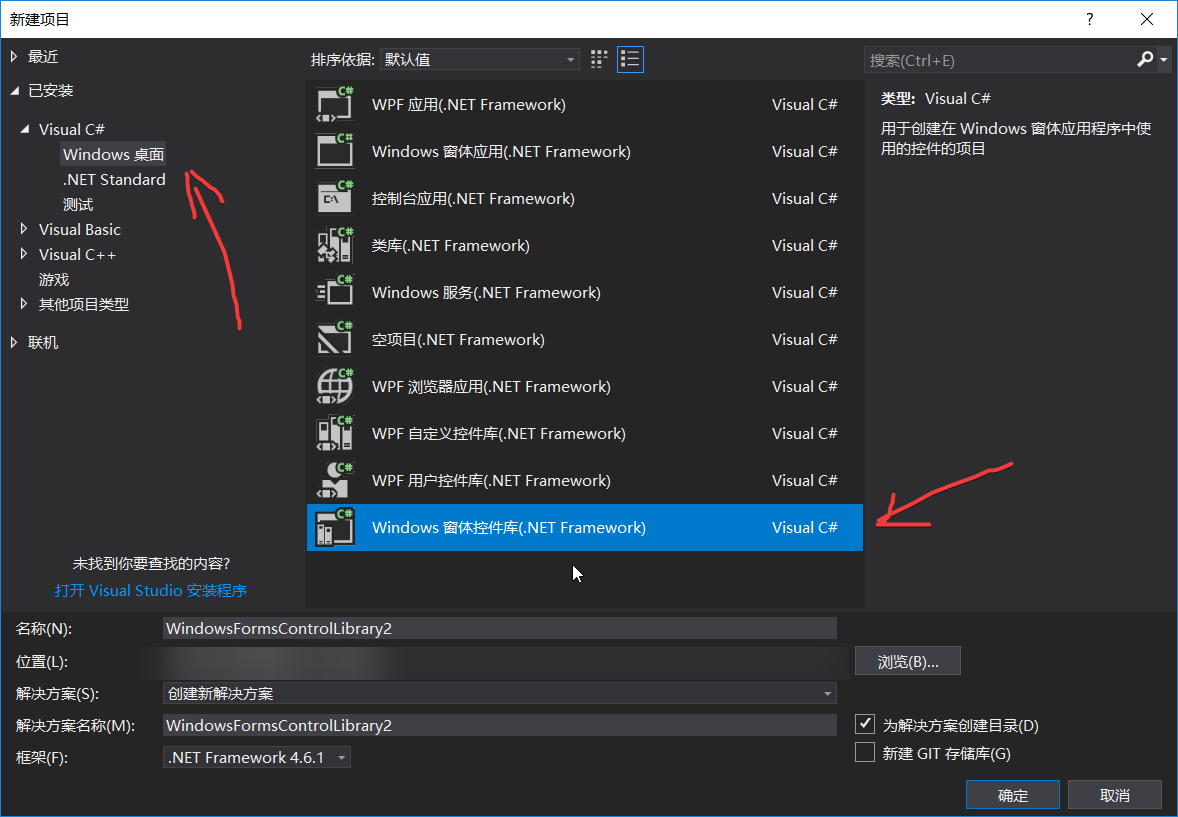The image size is (1178, 817).
Task: Open the 排序依据 默认值 dropdown
Action: click(479, 59)
